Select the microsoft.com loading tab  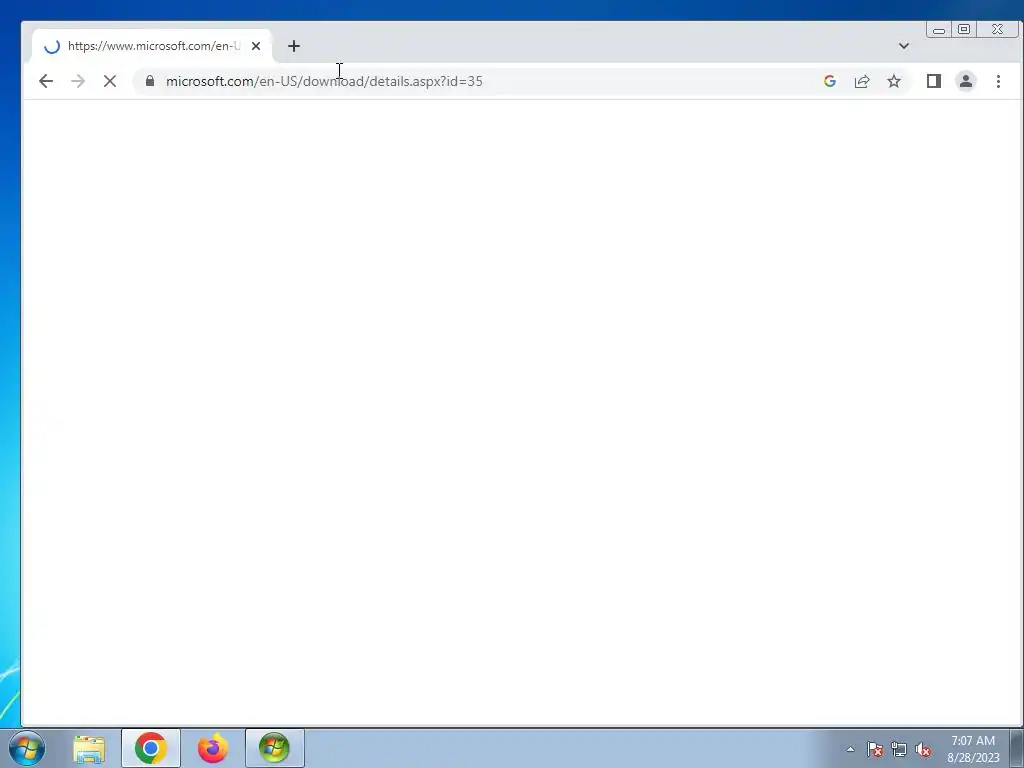pyautogui.click(x=152, y=46)
